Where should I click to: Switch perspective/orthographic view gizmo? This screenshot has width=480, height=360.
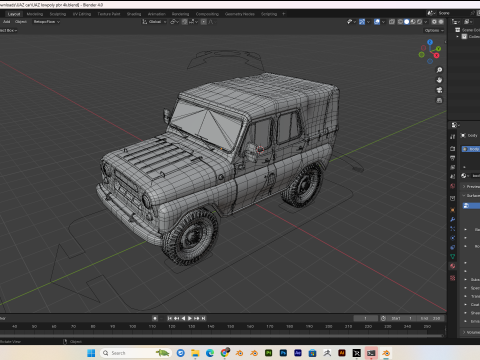[x=439, y=100]
